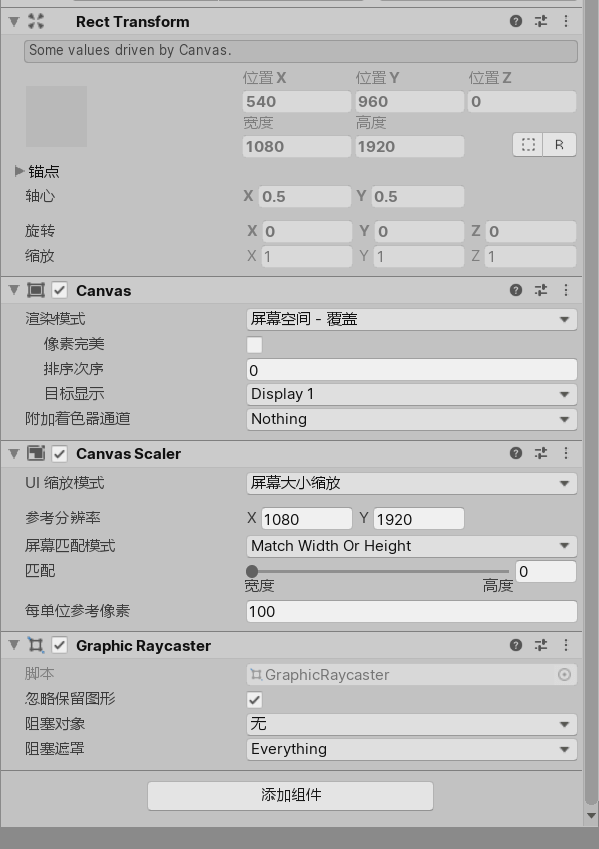The height and width of the screenshot is (849, 599).
Task: Click the 宽度 field showing 1080
Action: click(x=297, y=146)
